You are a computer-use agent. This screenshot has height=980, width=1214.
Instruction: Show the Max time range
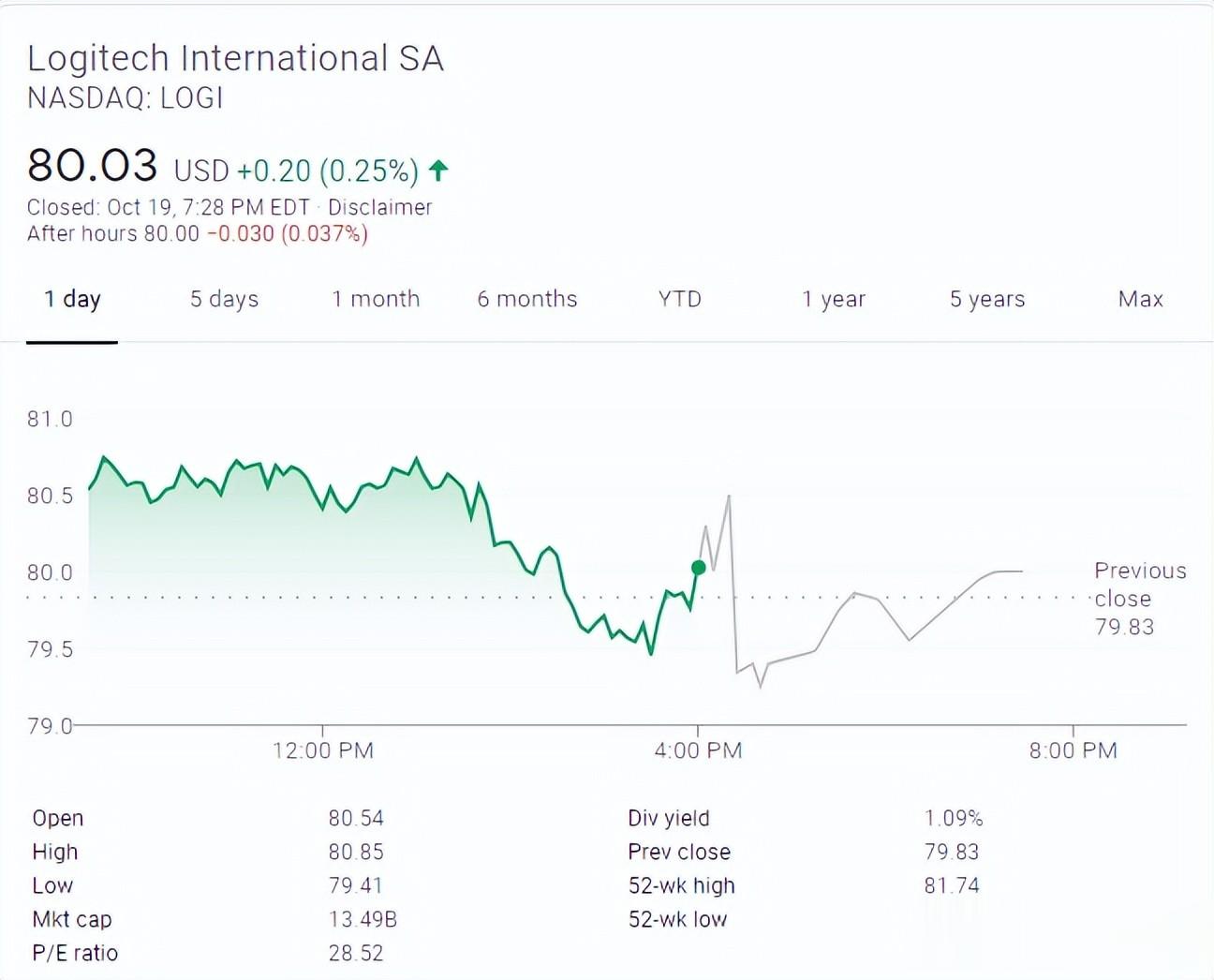1140,299
